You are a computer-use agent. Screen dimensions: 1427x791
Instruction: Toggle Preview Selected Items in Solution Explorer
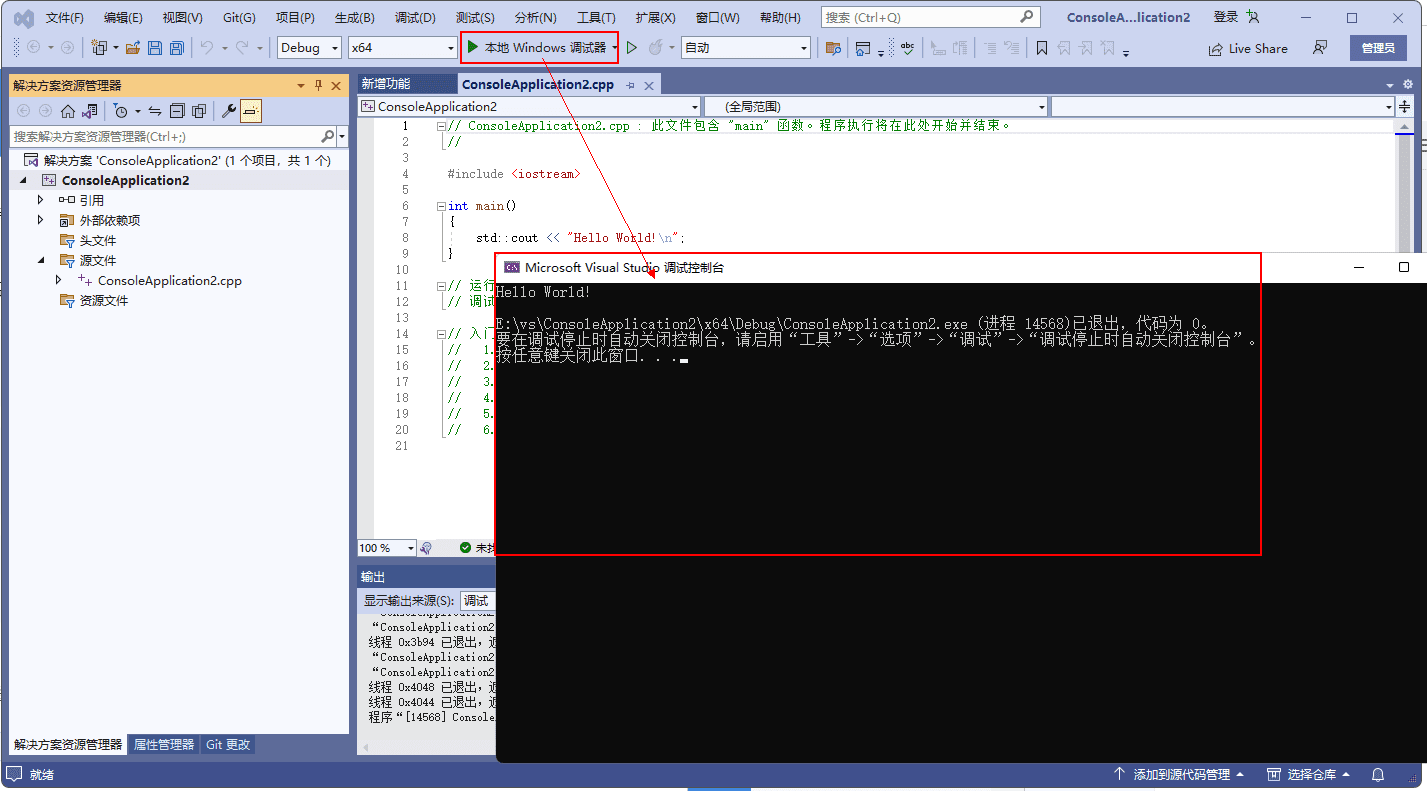pyautogui.click(x=251, y=111)
